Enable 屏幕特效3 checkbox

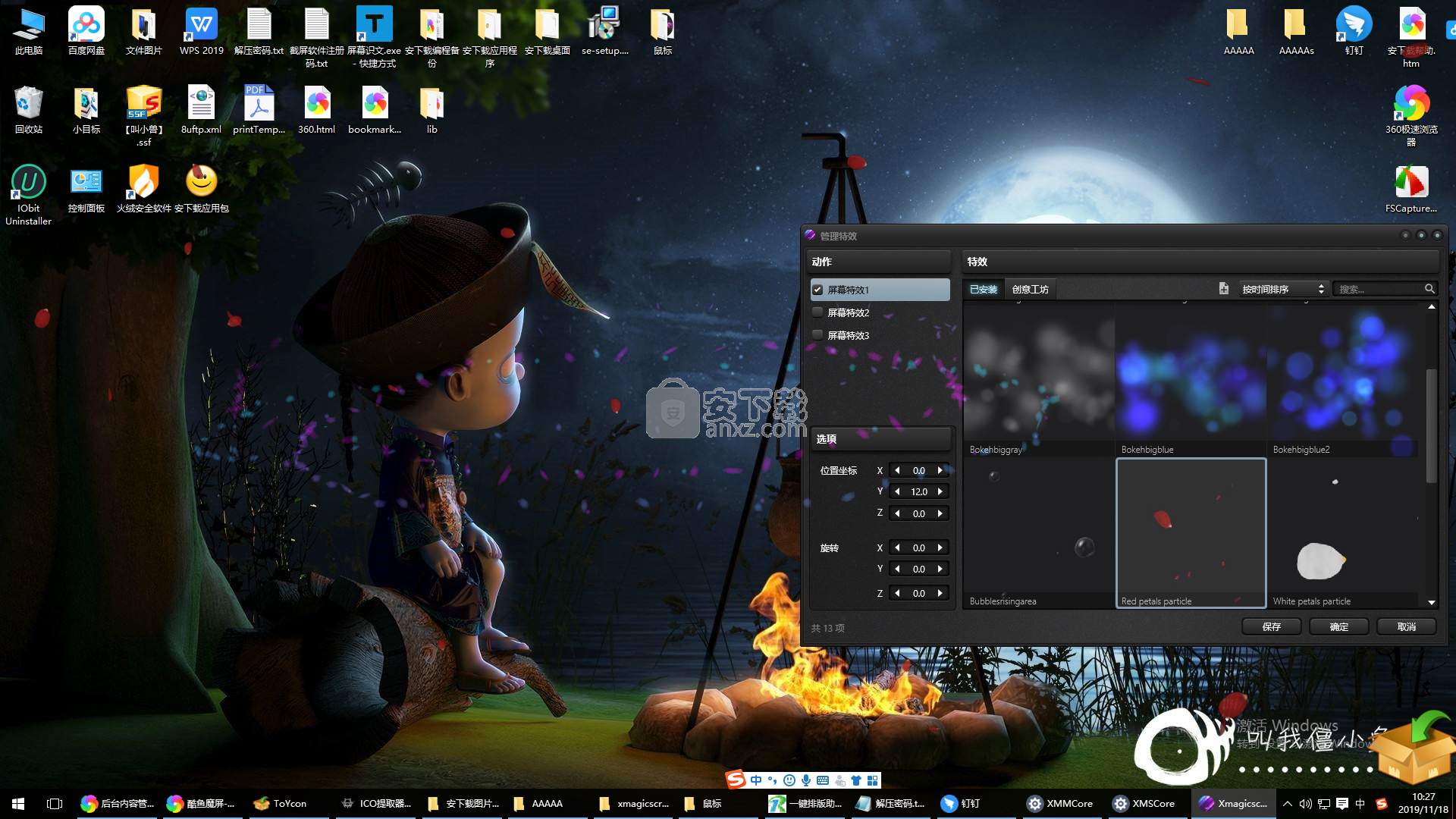click(817, 335)
